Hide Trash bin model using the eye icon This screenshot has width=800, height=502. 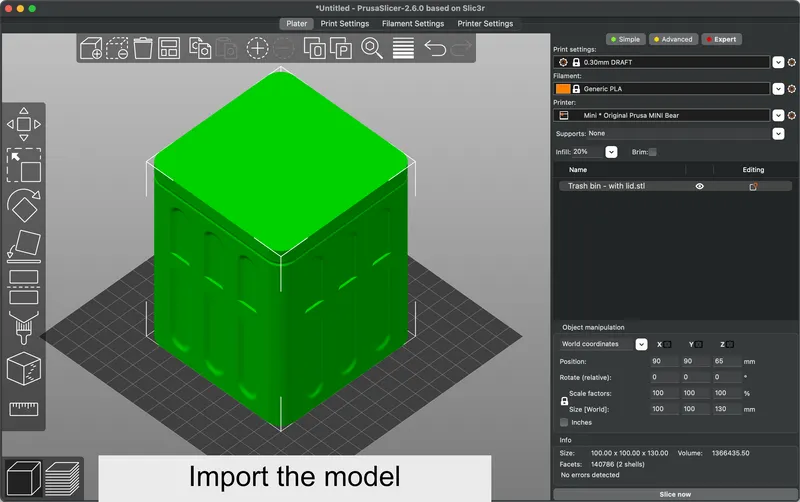(699, 186)
